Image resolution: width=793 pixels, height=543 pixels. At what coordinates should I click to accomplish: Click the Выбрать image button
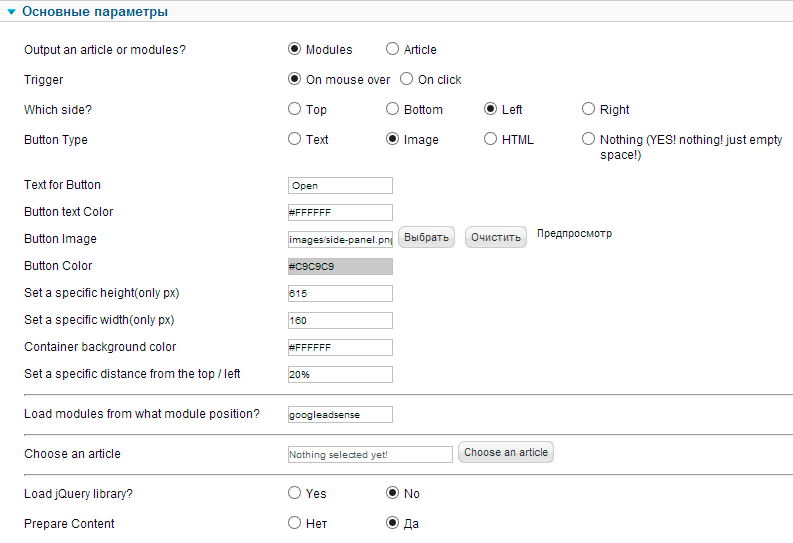coord(426,237)
